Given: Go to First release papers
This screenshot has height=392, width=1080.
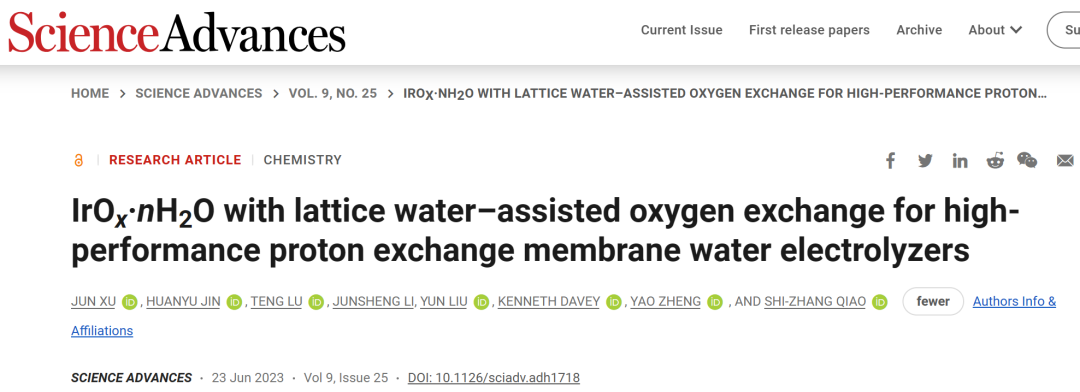Looking at the screenshot, I should pyautogui.click(x=809, y=30).
